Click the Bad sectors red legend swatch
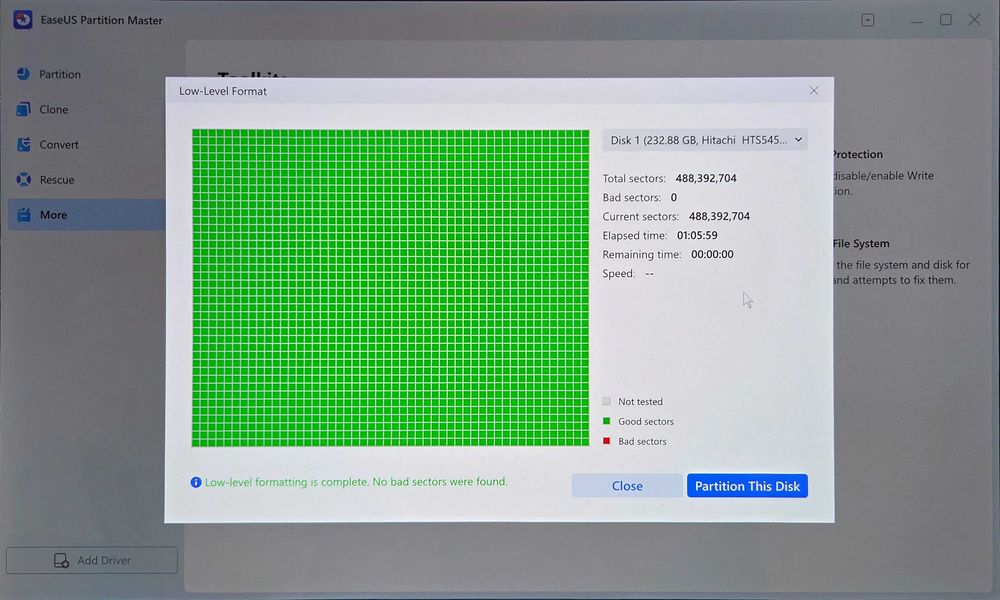 606,441
